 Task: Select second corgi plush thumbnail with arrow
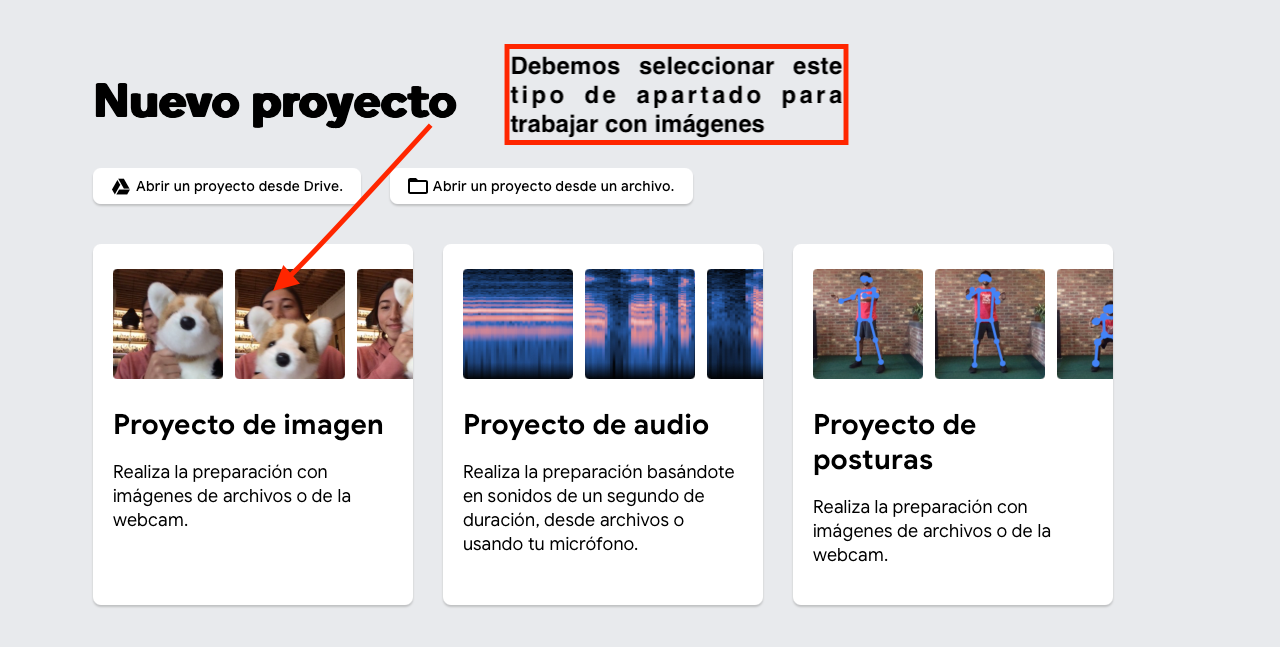click(290, 324)
